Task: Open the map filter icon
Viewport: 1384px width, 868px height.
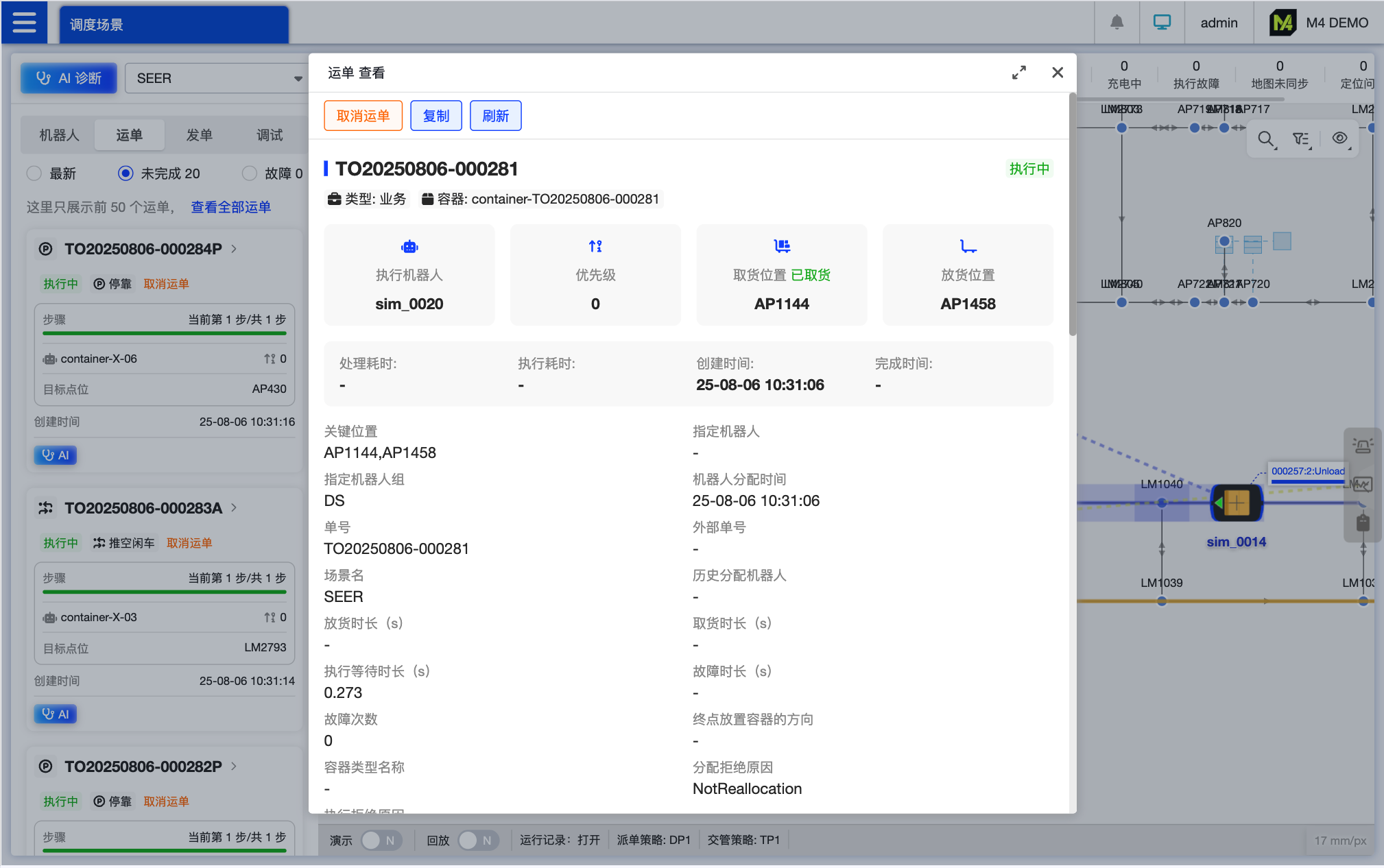Action: tap(1301, 139)
